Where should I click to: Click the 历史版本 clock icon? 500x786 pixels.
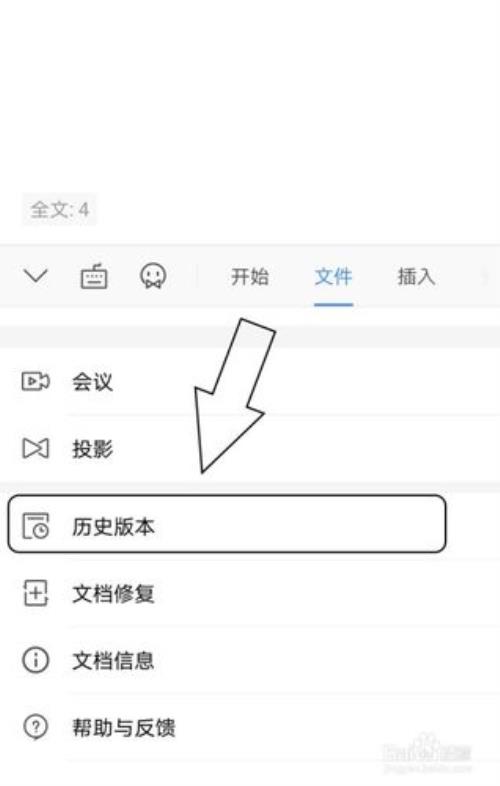36,525
